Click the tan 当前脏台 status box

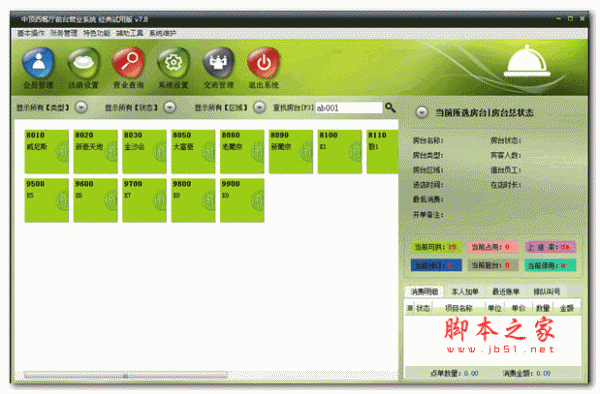click(493, 265)
